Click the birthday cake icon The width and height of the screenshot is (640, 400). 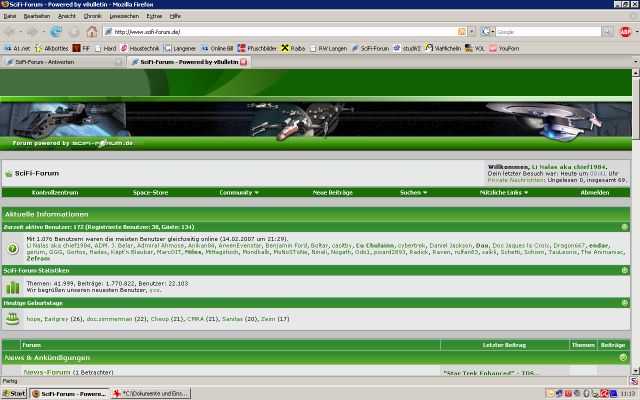[13, 318]
